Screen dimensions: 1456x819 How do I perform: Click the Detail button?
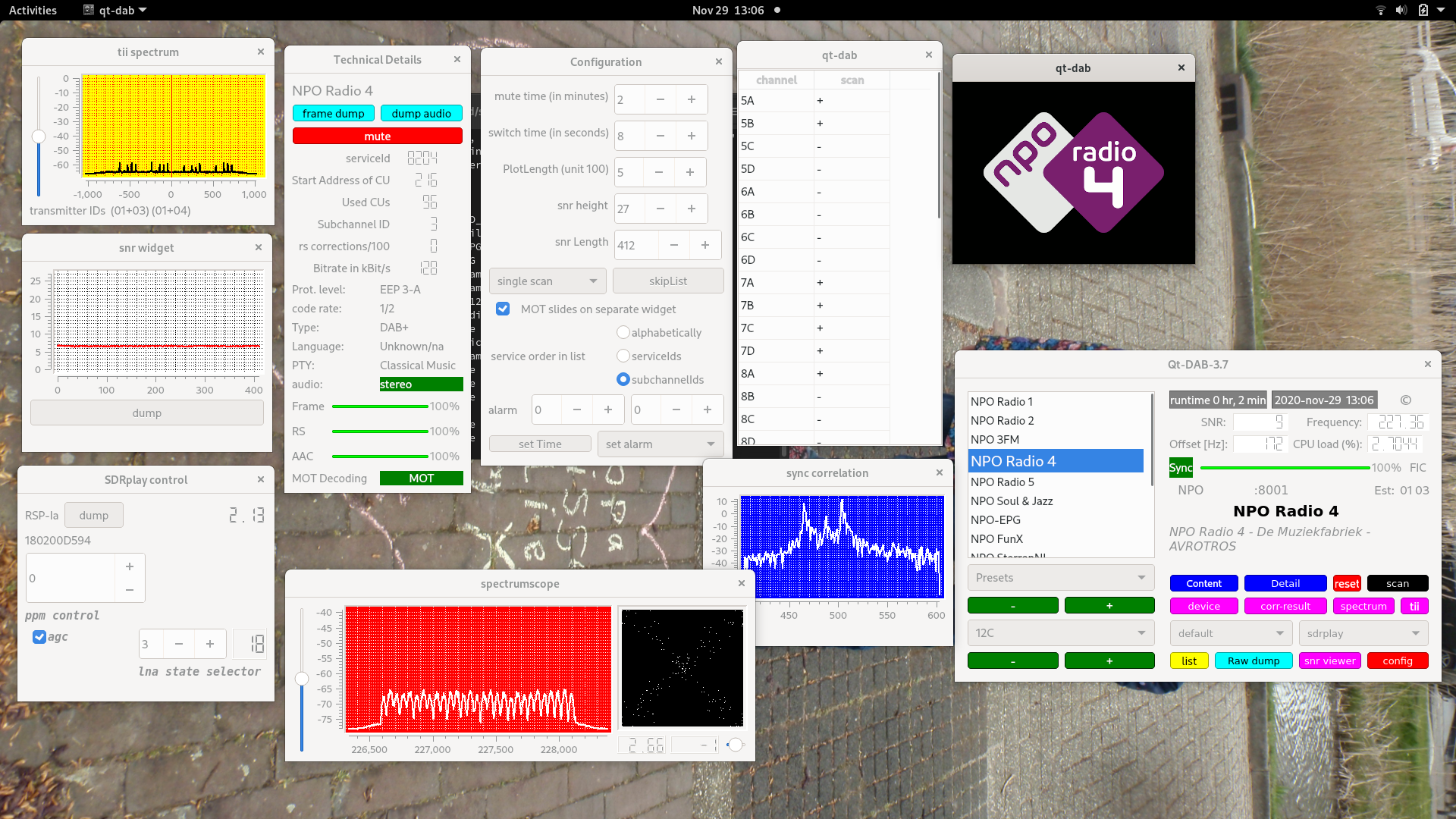tap(1285, 583)
